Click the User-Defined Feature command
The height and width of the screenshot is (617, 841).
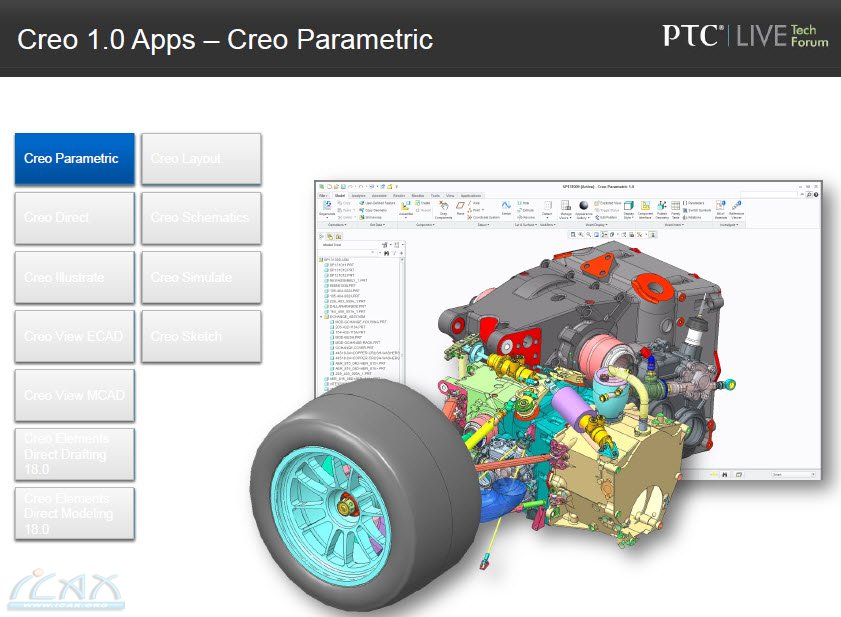pos(378,203)
